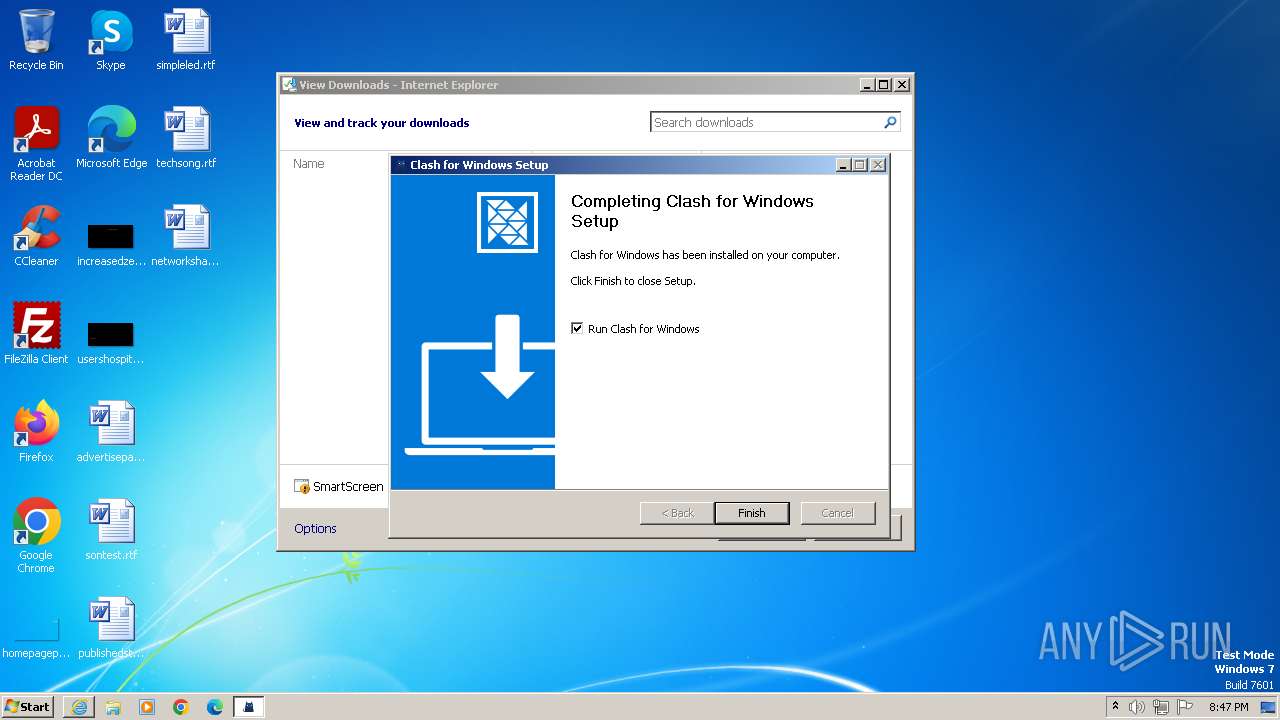Select usershospit desktop file
The image size is (1280, 720).
[x=111, y=343]
